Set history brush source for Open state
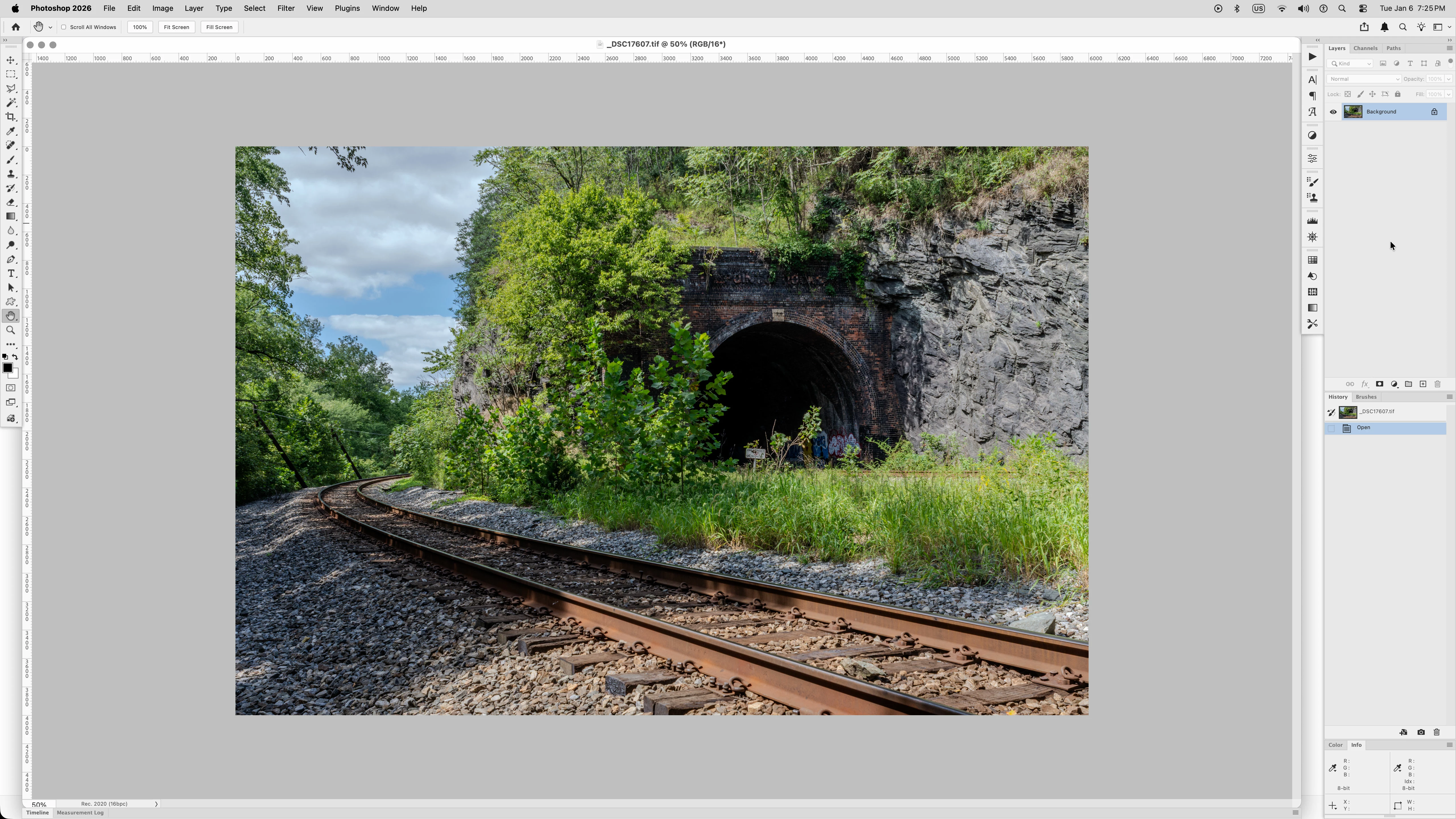 pos(1332,429)
